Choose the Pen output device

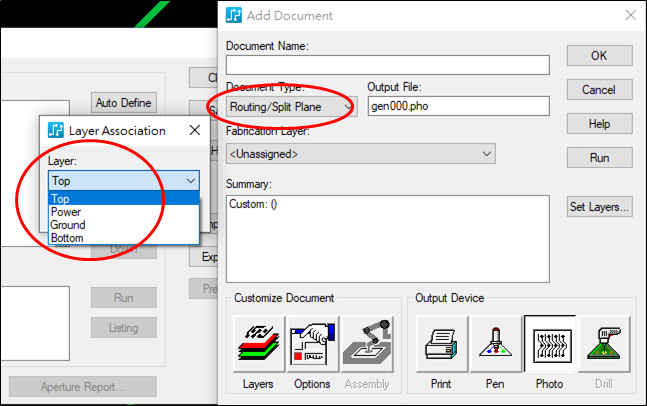pos(496,344)
